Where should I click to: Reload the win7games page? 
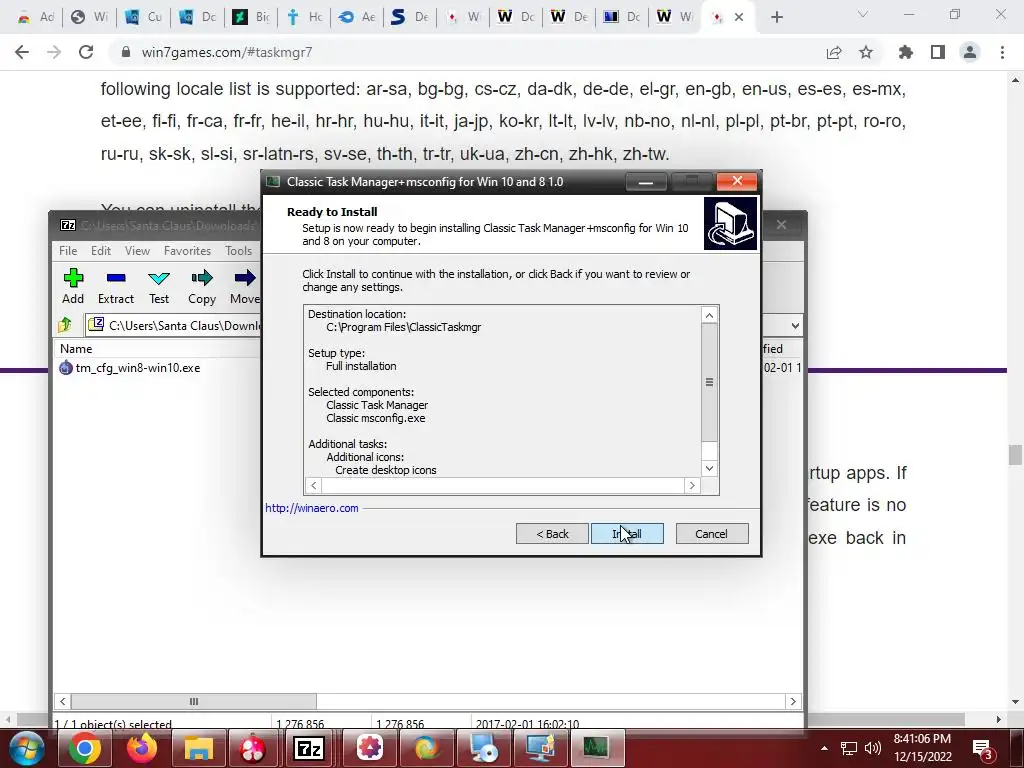tap(86, 52)
